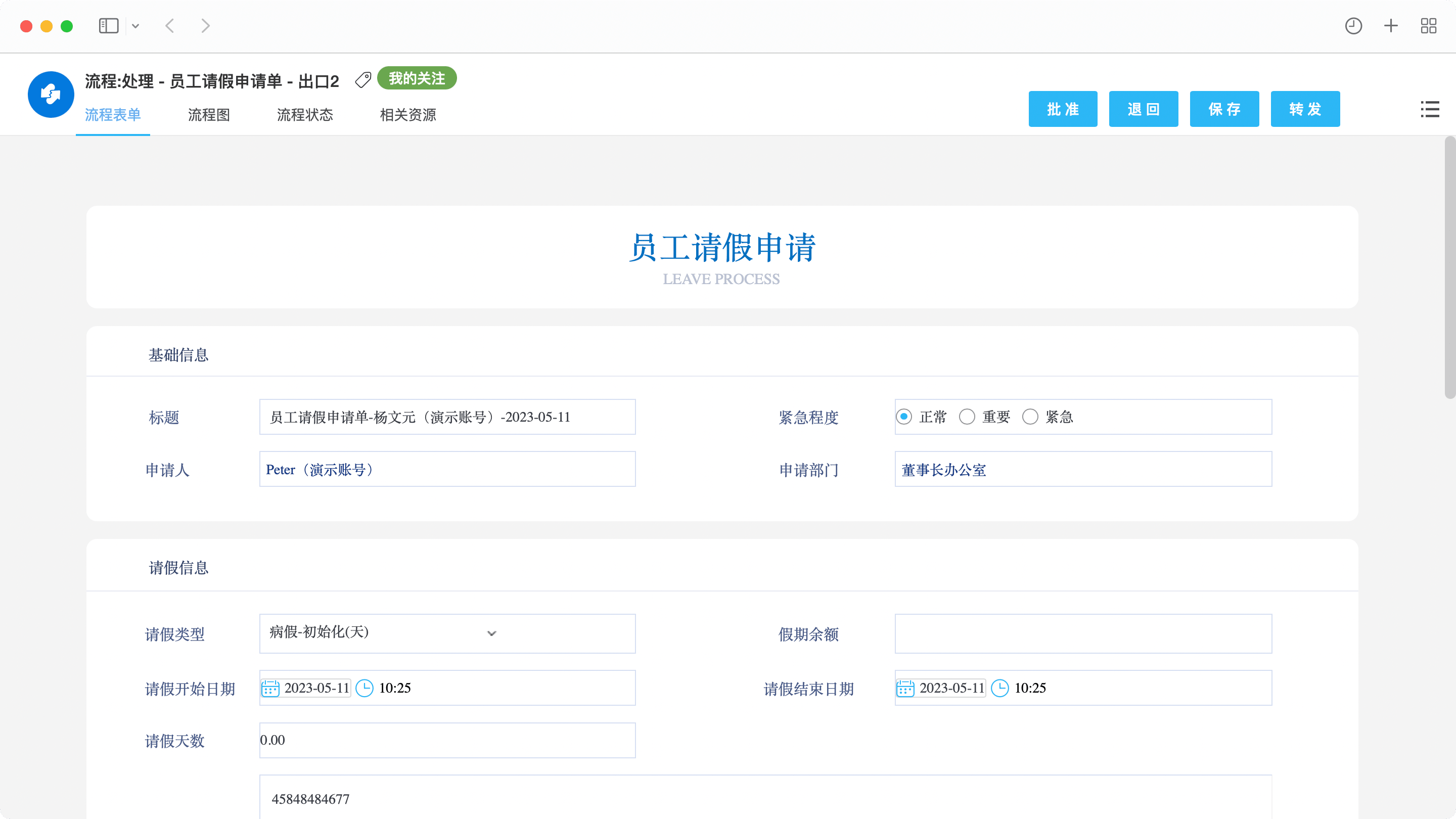Select the 正常 urgency radio button
This screenshot has height=819, width=1456.
(x=904, y=417)
